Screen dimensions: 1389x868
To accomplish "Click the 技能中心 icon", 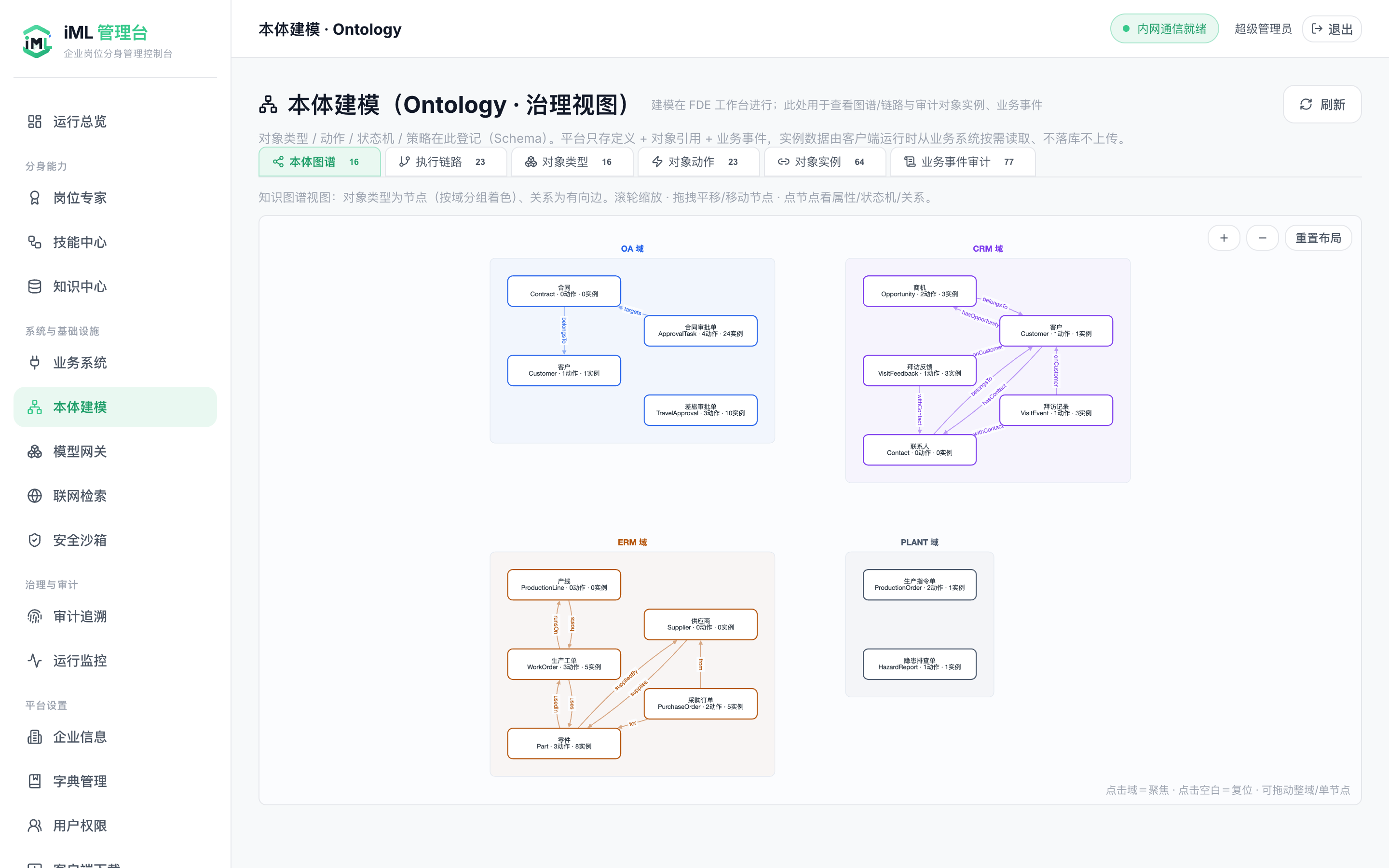I will coord(34,242).
